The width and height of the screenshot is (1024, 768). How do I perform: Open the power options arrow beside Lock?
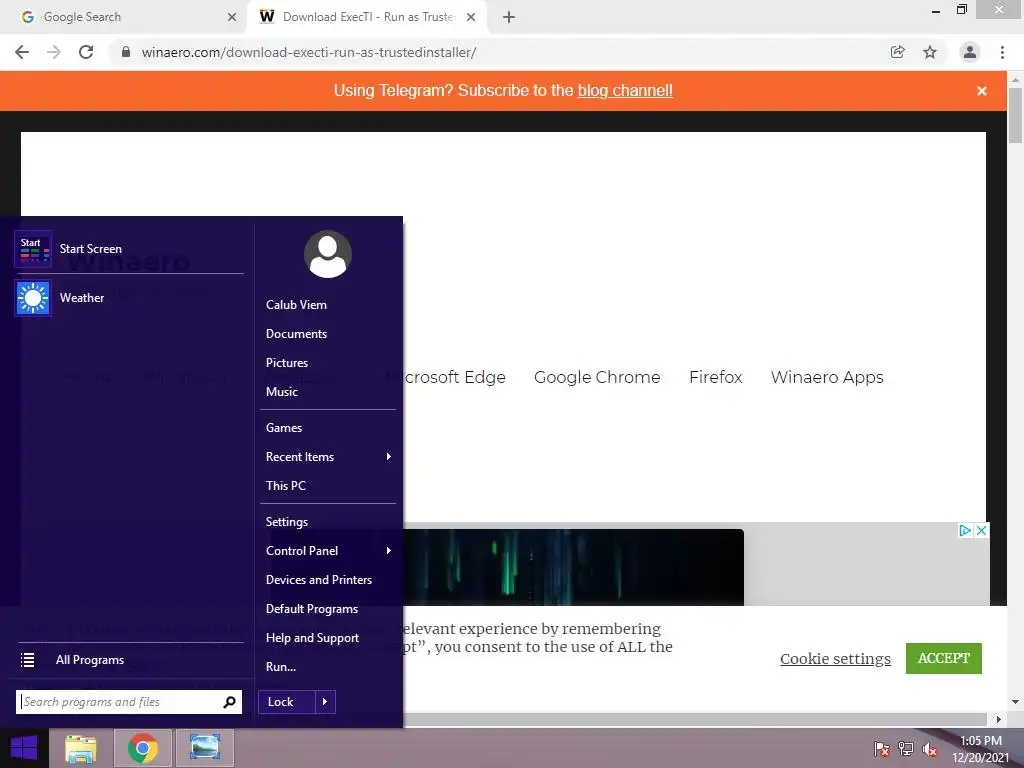[325, 702]
